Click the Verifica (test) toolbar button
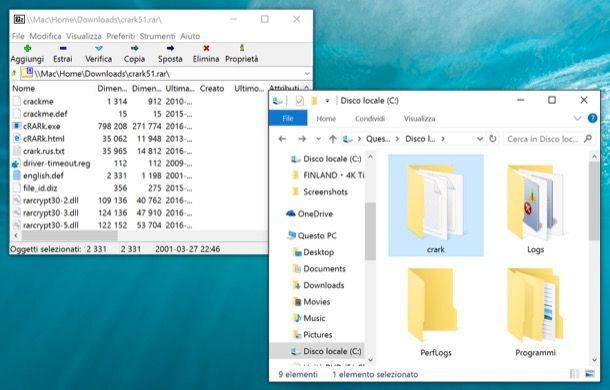610x390 pixels. point(98,54)
